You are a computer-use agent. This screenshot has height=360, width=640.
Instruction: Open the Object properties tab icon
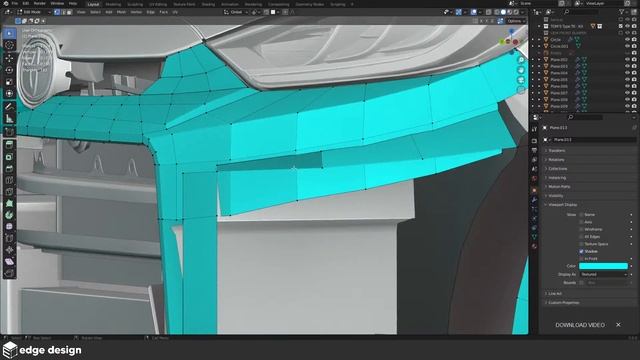coord(534,190)
